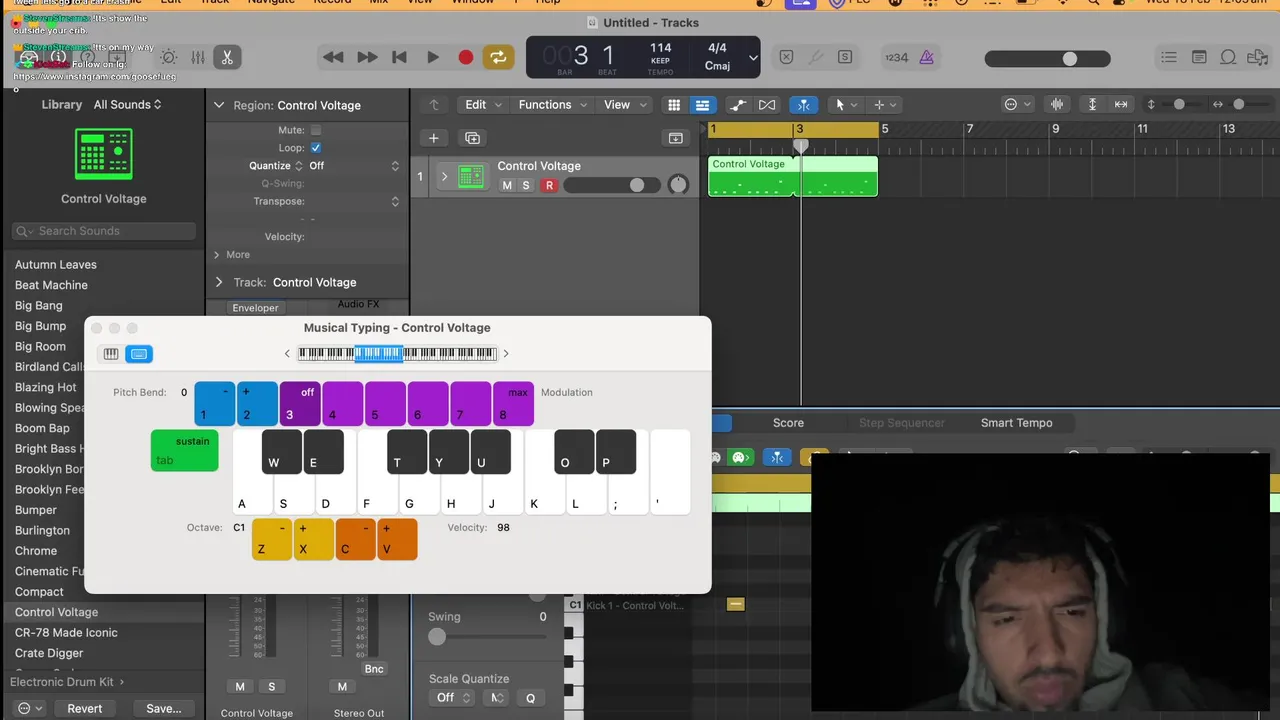Click the Solo S button in control bar

pyautogui.click(x=845, y=58)
